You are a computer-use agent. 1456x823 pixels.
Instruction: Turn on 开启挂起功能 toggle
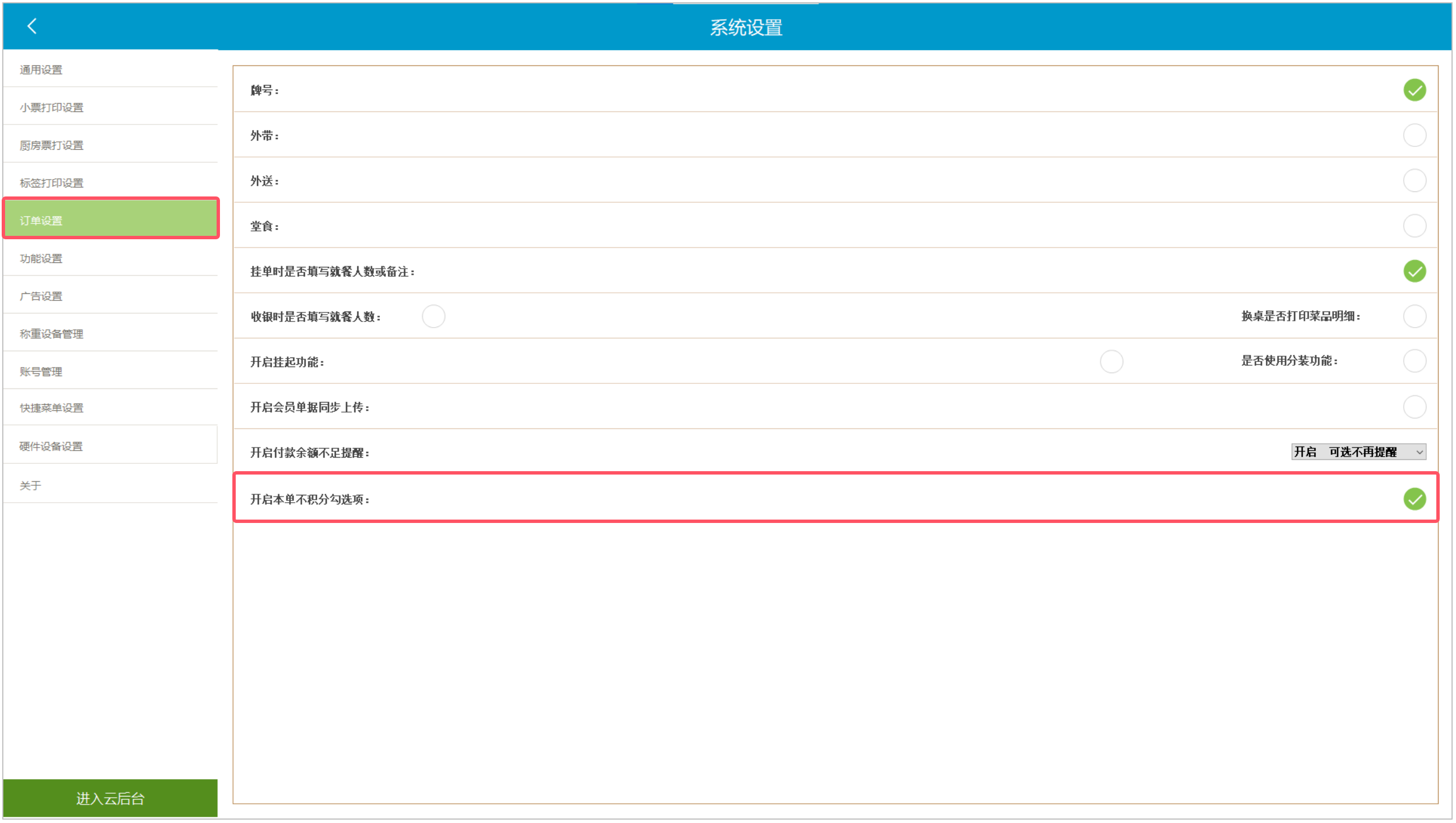click(1111, 361)
